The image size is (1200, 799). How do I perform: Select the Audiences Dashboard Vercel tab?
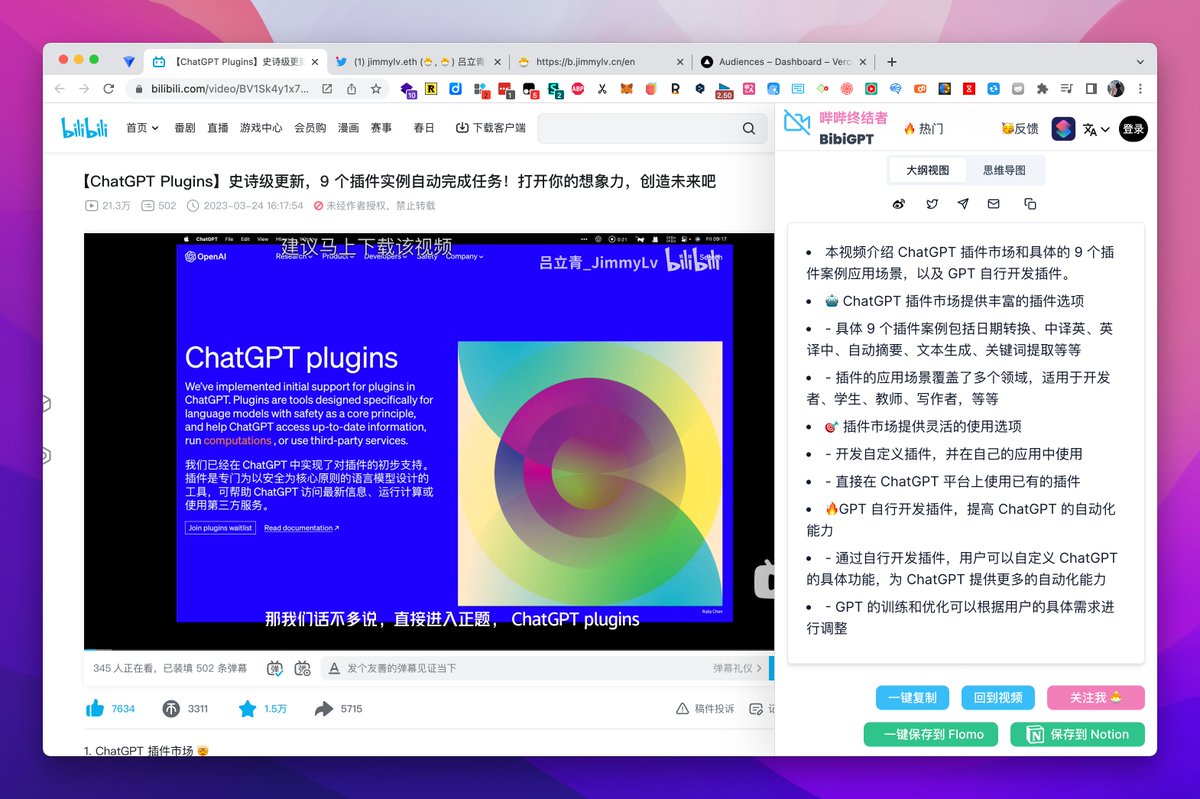[782, 61]
